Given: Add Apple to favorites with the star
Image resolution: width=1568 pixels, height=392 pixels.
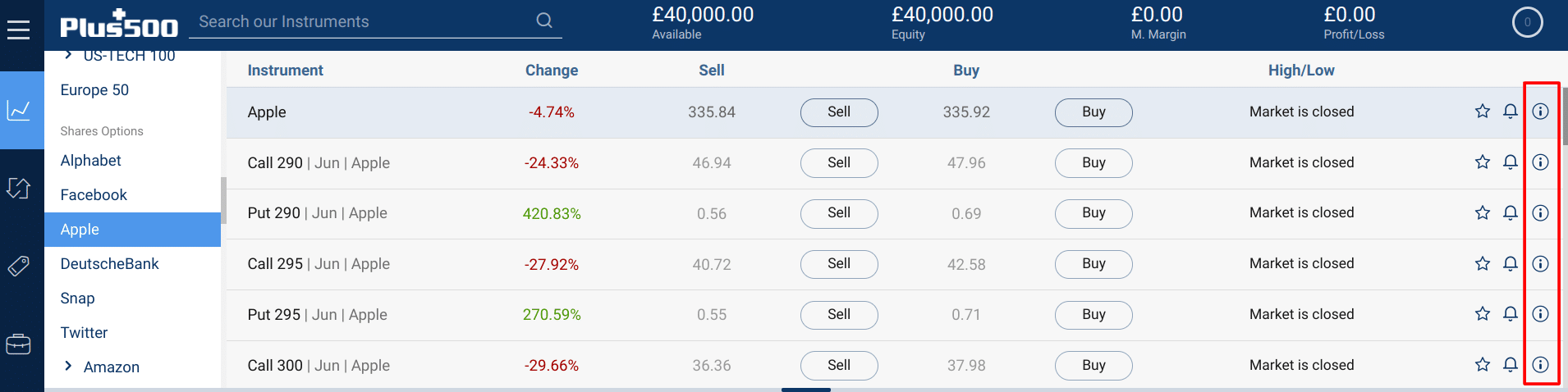Looking at the screenshot, I should tap(1483, 112).
